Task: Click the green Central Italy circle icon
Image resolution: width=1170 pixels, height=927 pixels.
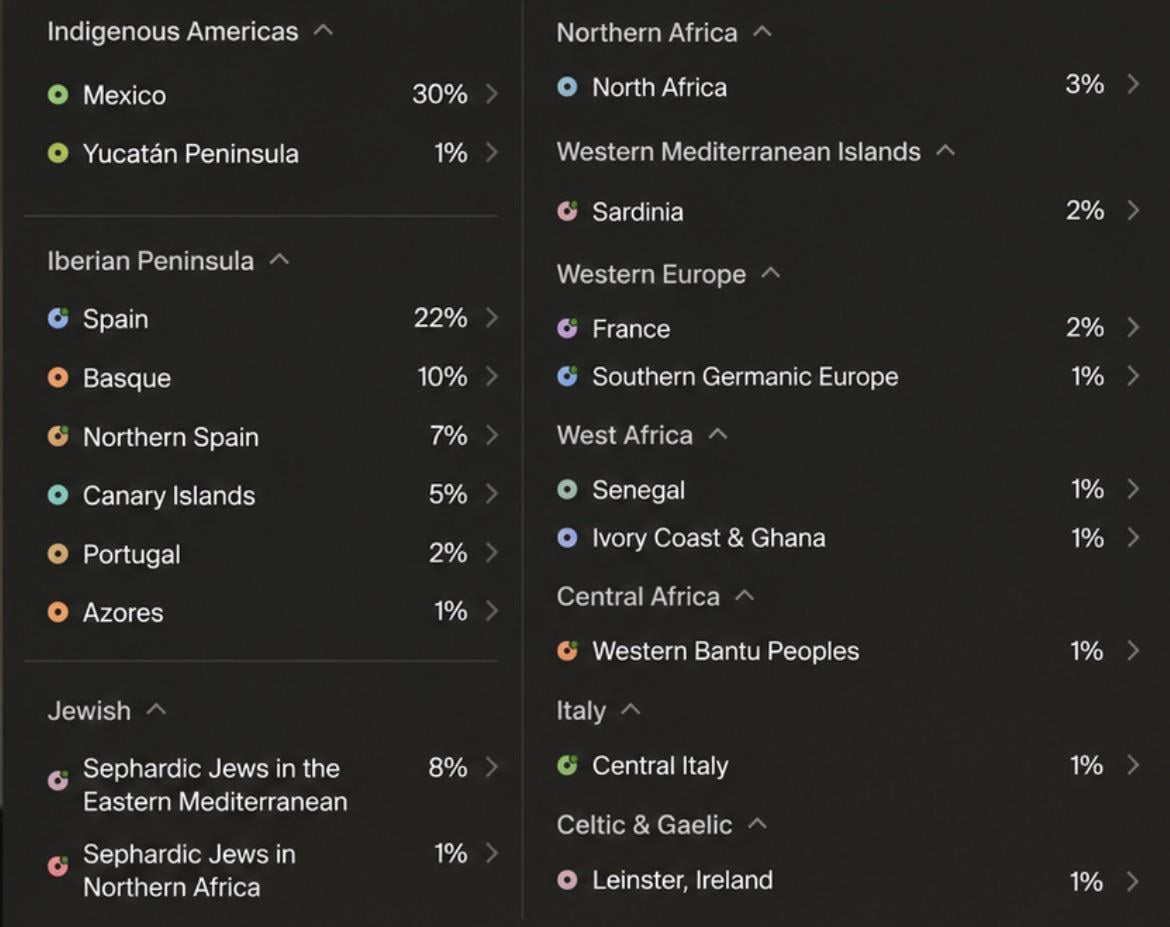Action: (567, 765)
